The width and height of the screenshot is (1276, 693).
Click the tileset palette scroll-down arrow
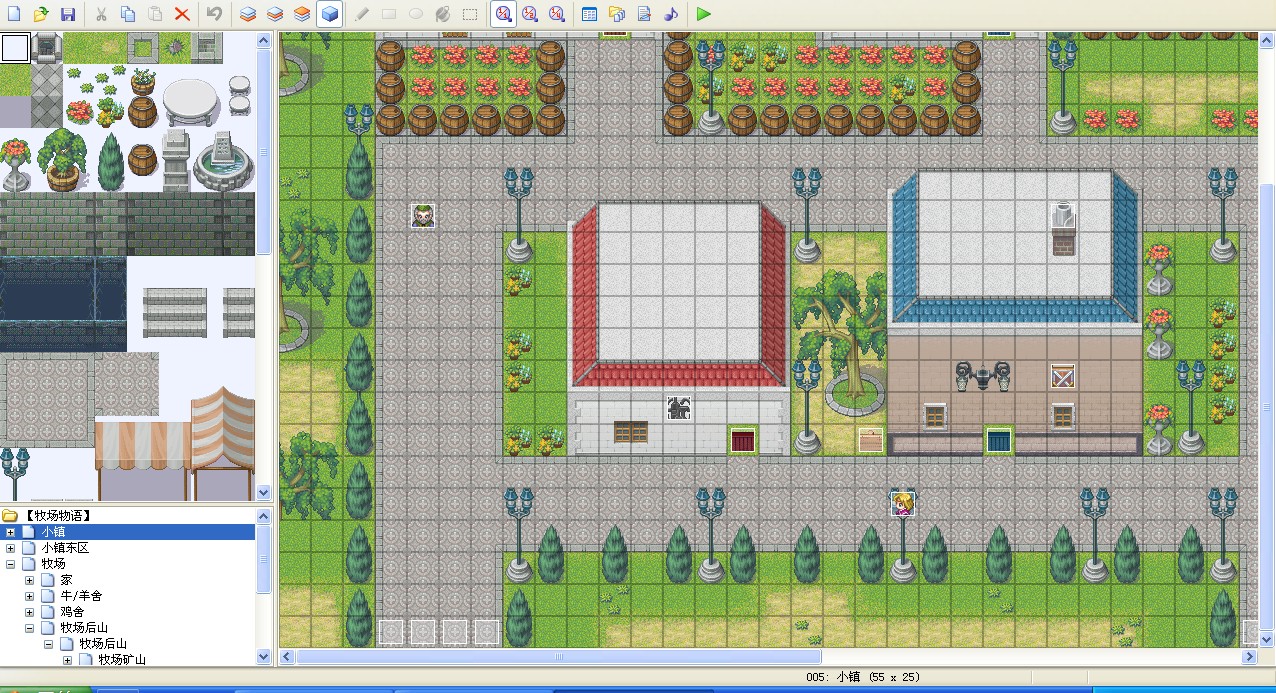pos(264,492)
